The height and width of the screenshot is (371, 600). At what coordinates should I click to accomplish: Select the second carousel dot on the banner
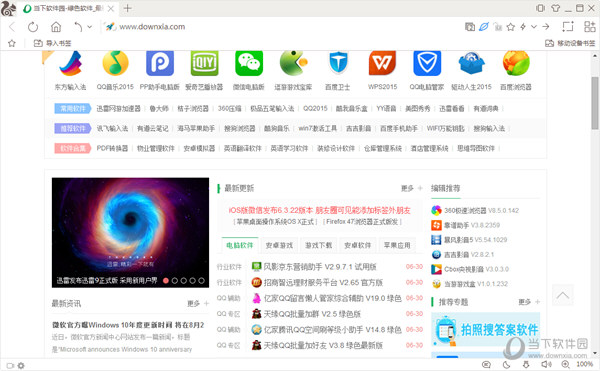click(174, 280)
